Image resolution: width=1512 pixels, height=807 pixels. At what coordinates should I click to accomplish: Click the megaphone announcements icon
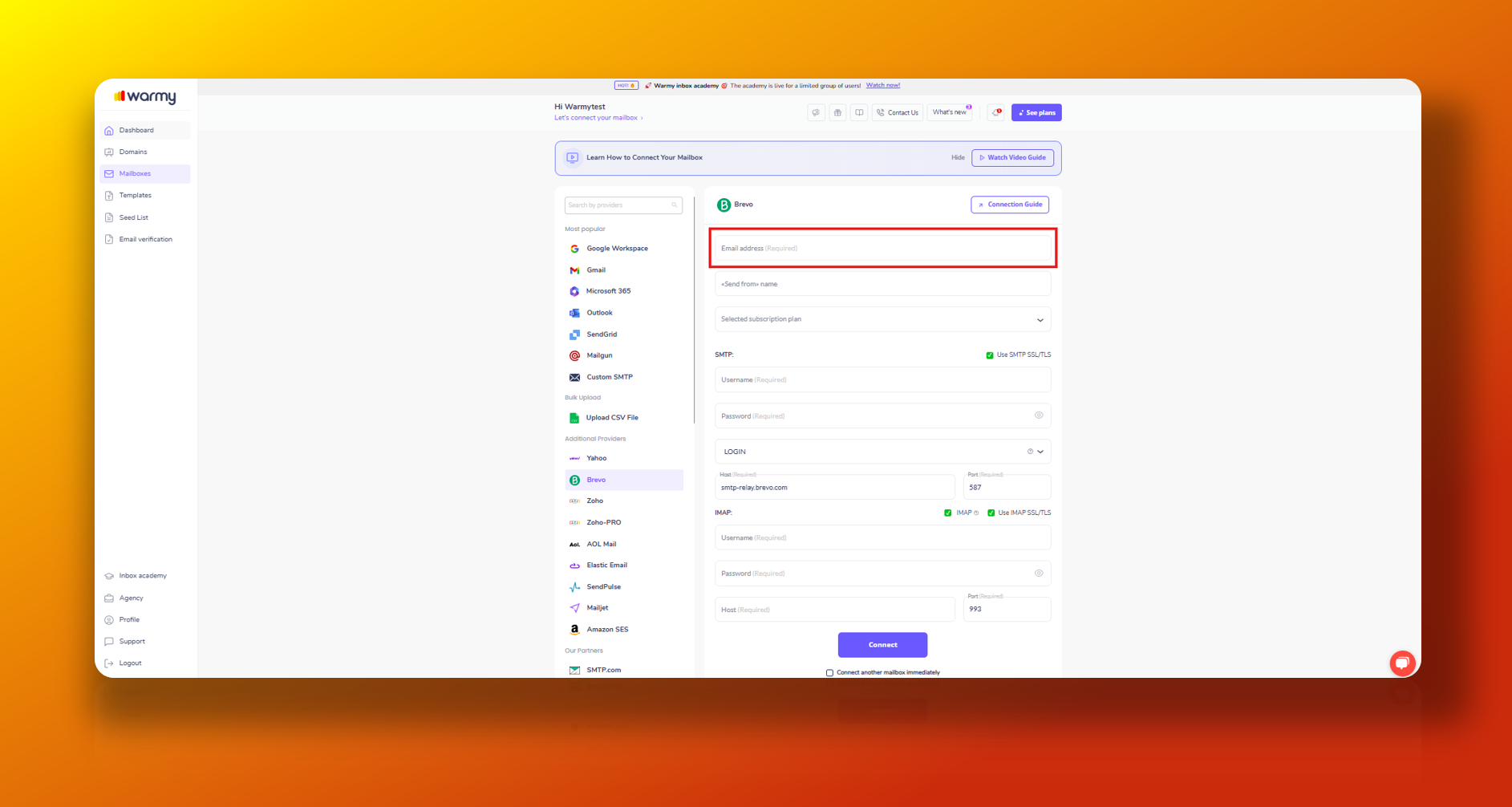816,112
